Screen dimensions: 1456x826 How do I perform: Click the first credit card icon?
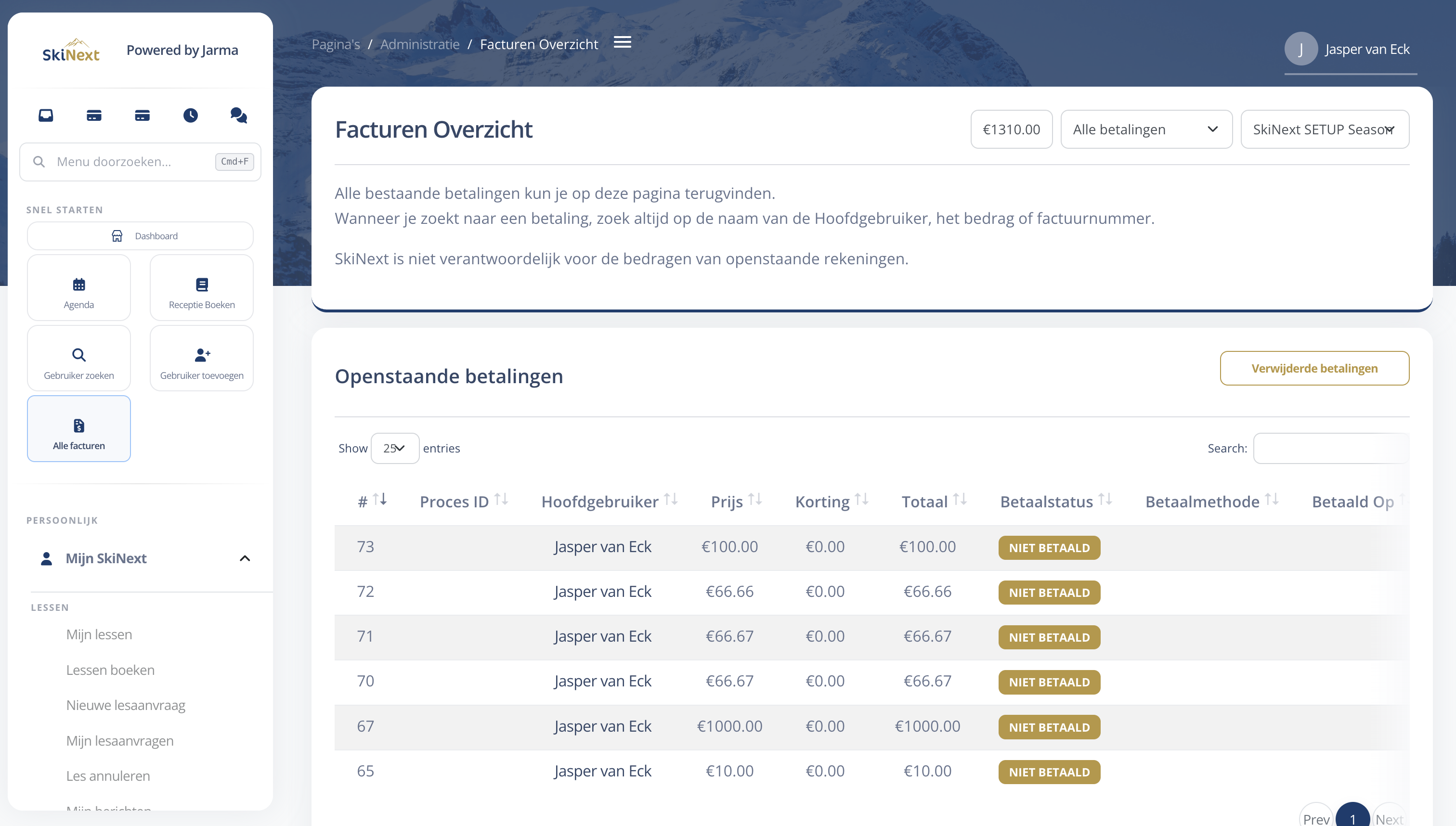pos(94,115)
